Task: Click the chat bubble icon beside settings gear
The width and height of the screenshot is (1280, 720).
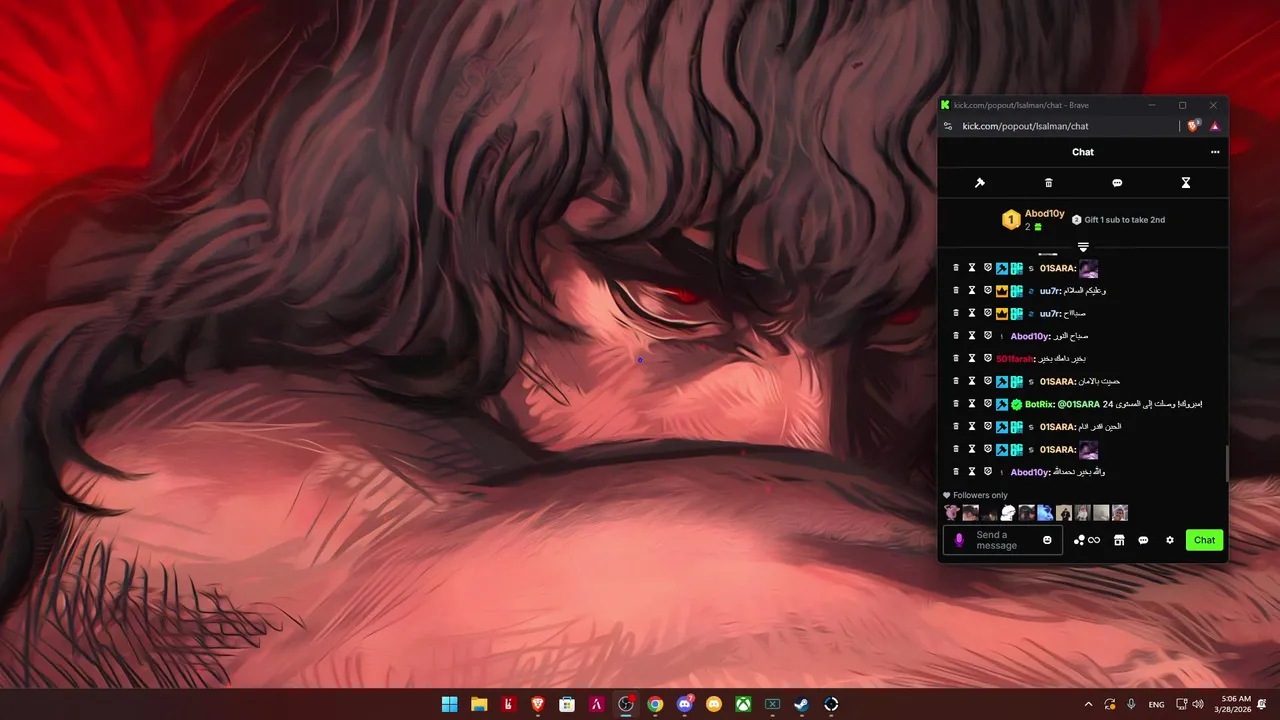Action: [1143, 540]
